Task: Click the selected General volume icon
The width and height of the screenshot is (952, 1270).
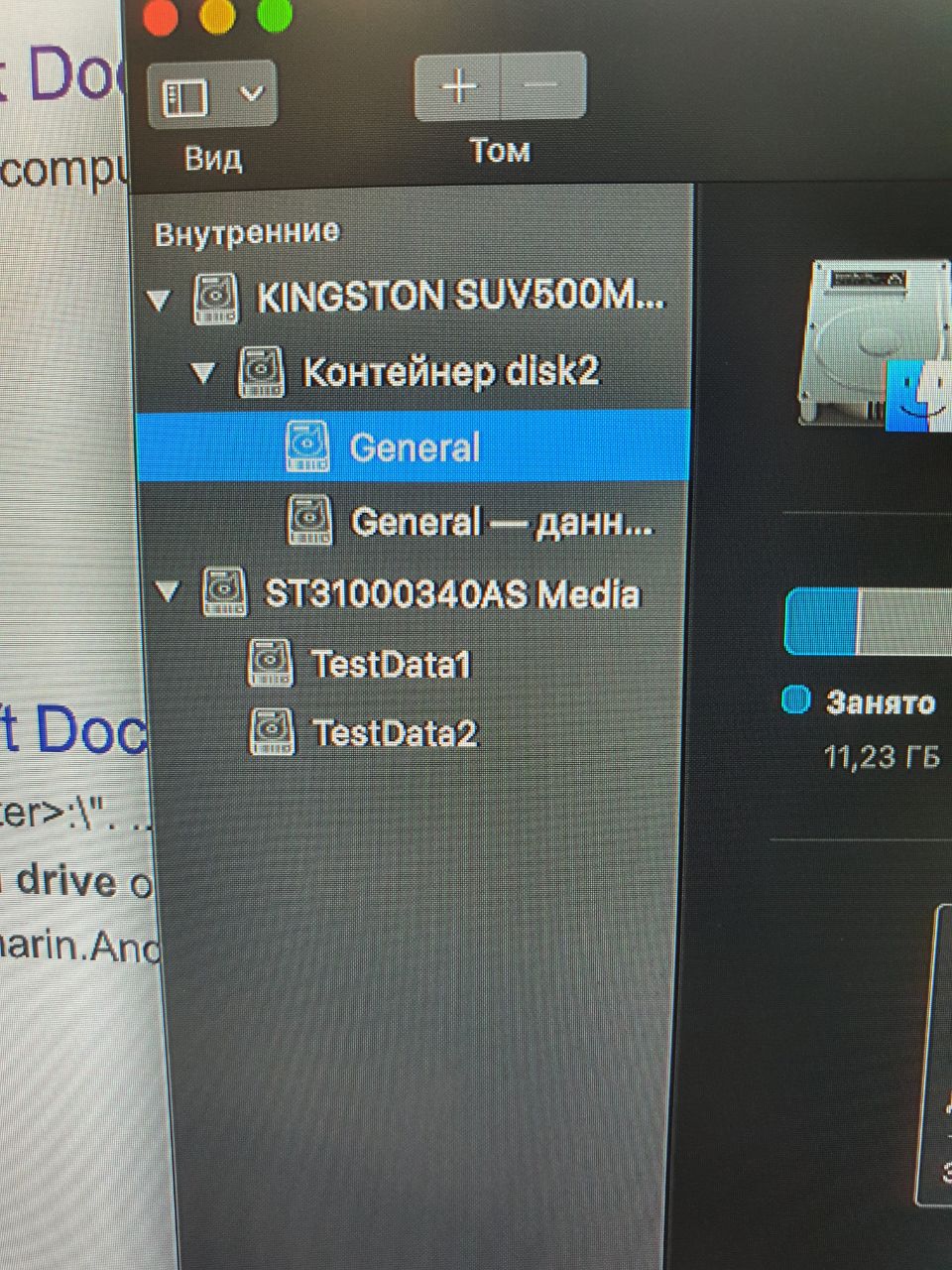Action: pos(307,446)
